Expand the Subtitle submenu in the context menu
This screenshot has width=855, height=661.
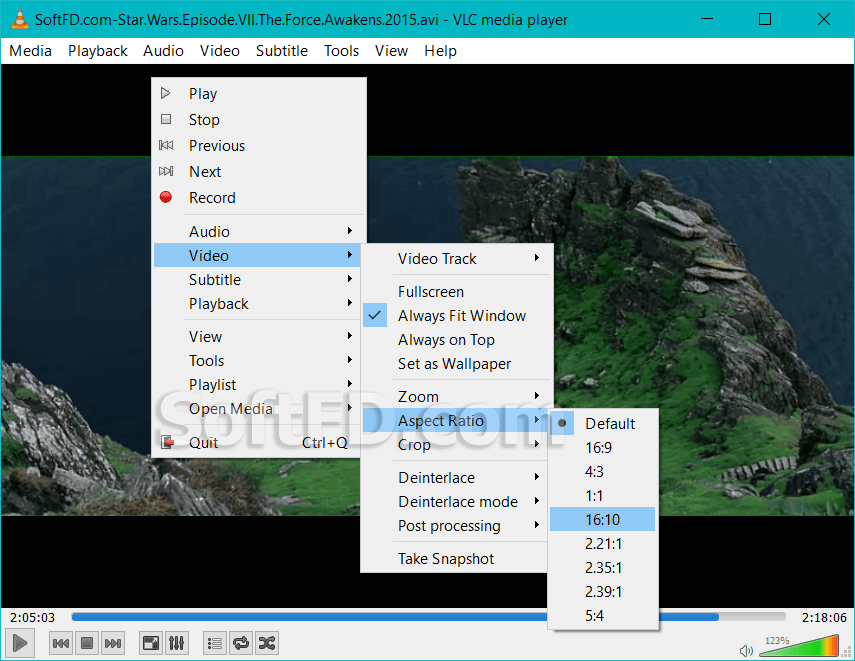coord(257,279)
